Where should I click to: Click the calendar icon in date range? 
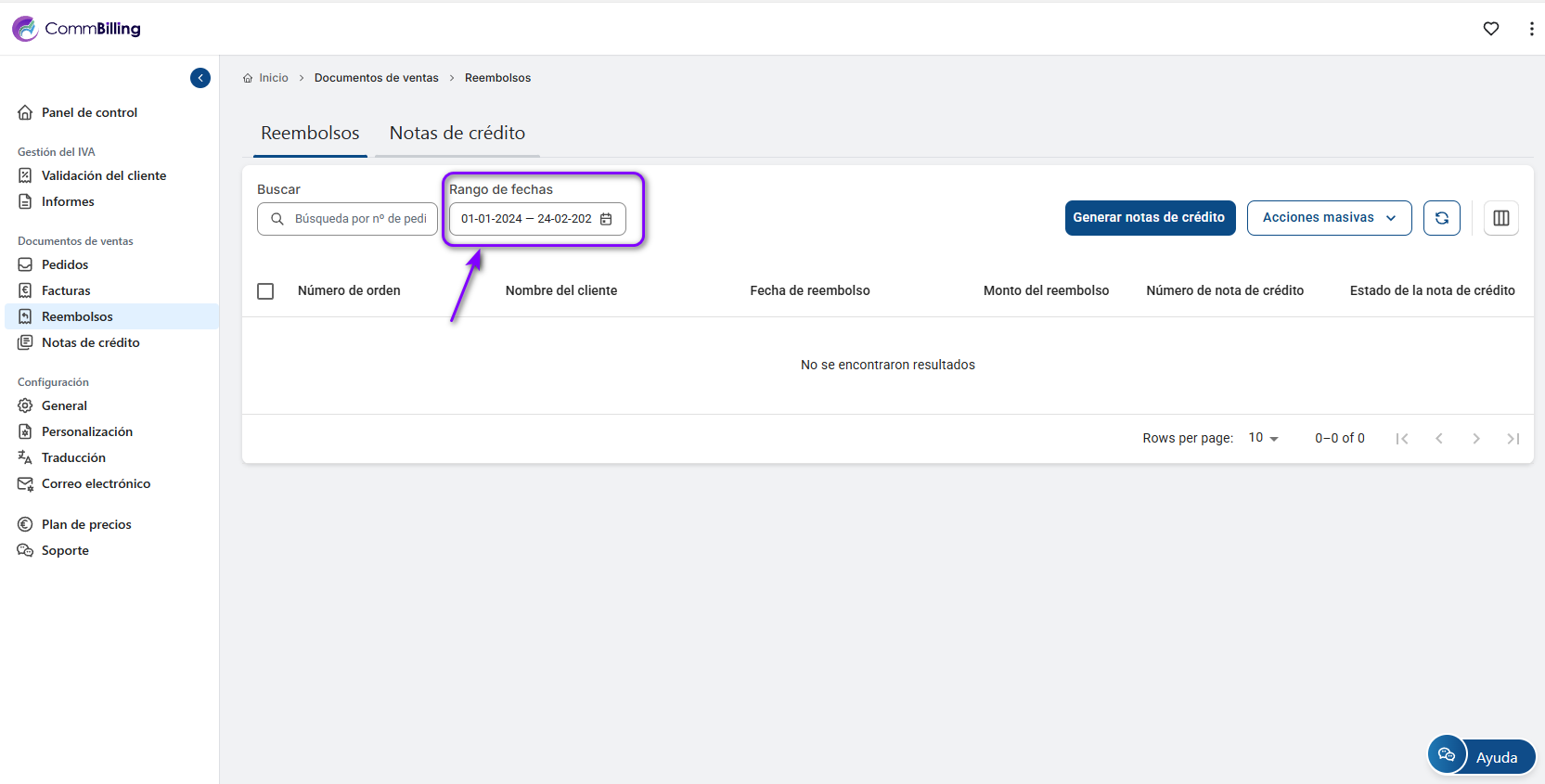click(x=606, y=219)
